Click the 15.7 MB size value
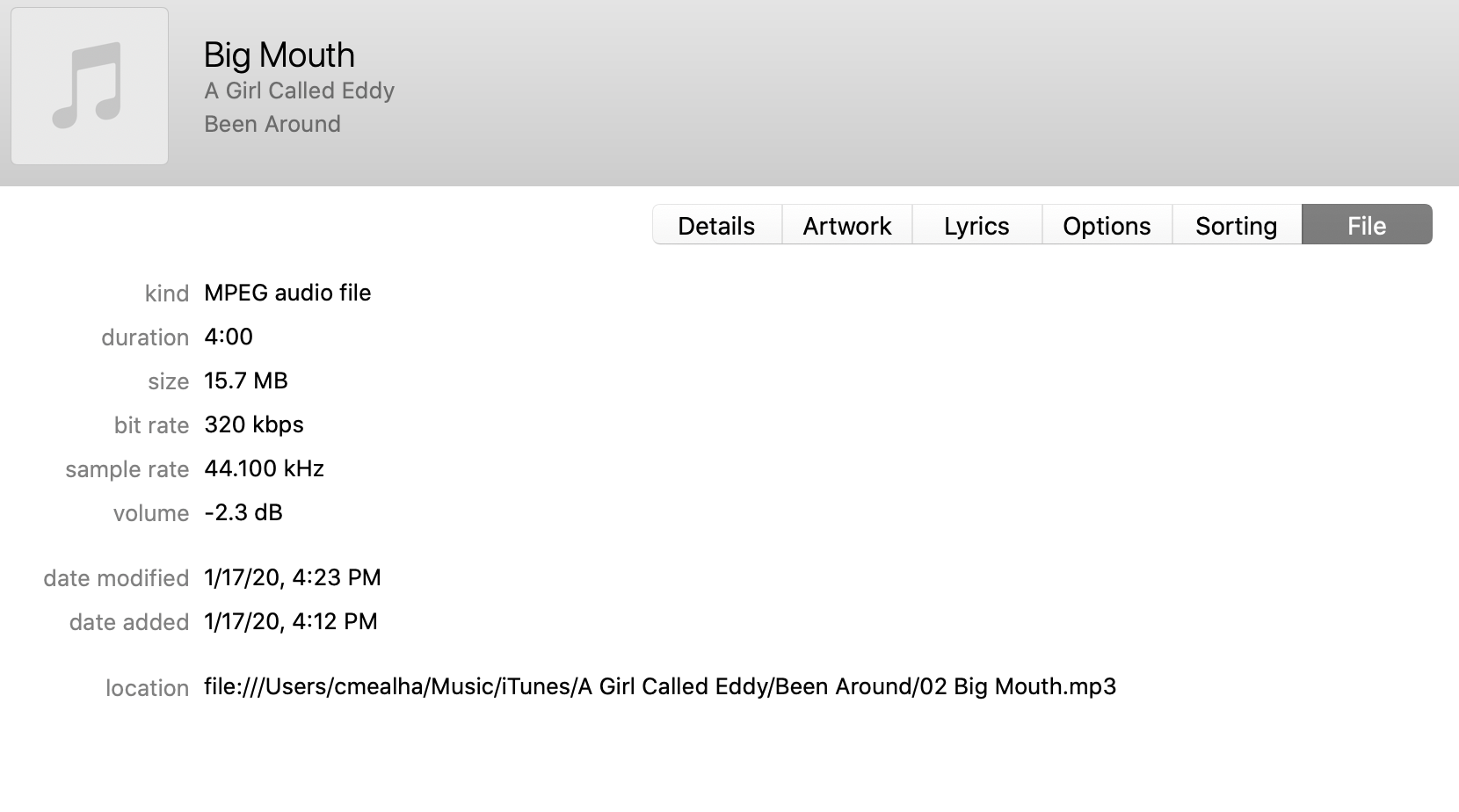Screen dimensions: 1459x812 (x=246, y=381)
